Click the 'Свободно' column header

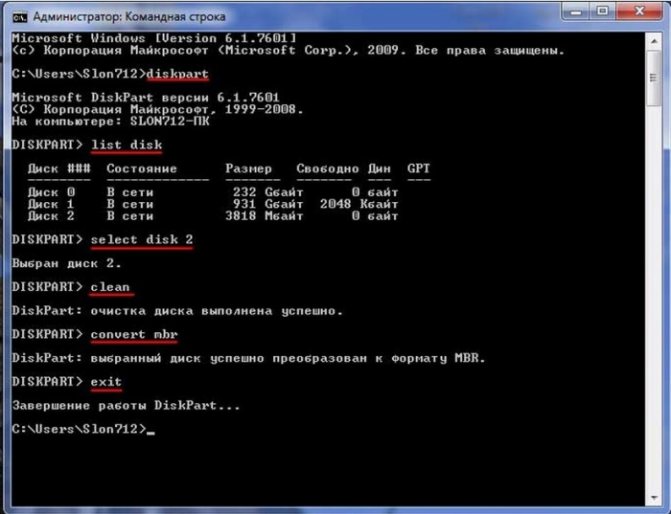pos(327,169)
